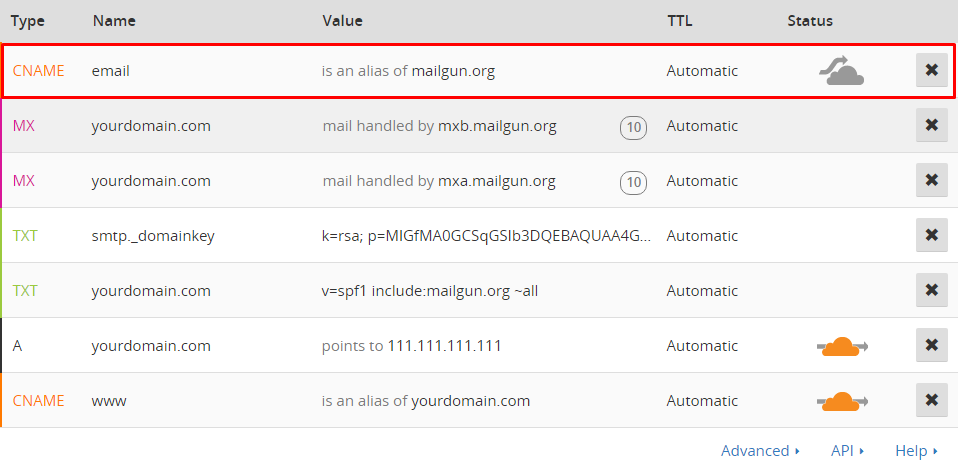Click MX type label of mxa.mailgun.org row
This screenshot has width=958, height=471.
[x=24, y=181]
